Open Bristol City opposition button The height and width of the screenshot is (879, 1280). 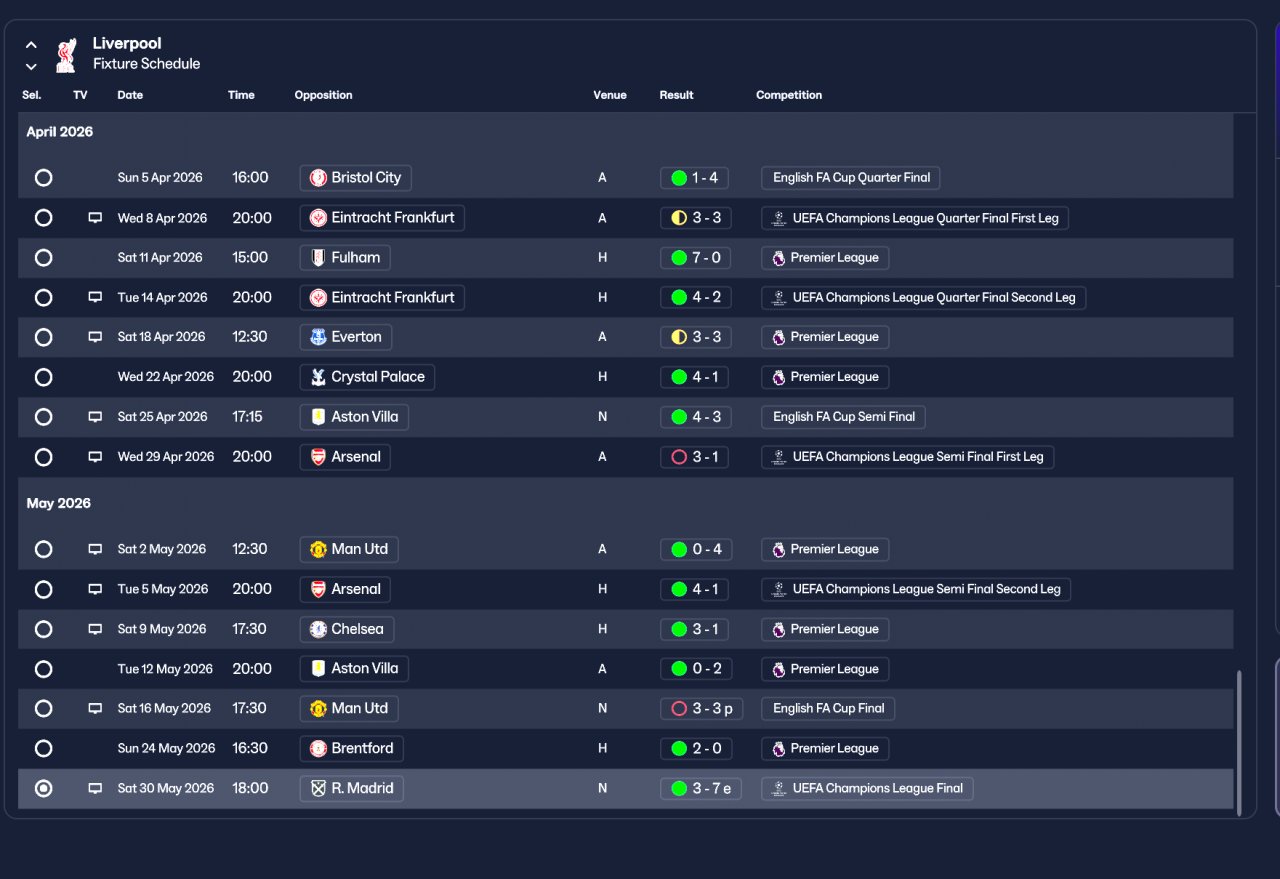coord(355,178)
